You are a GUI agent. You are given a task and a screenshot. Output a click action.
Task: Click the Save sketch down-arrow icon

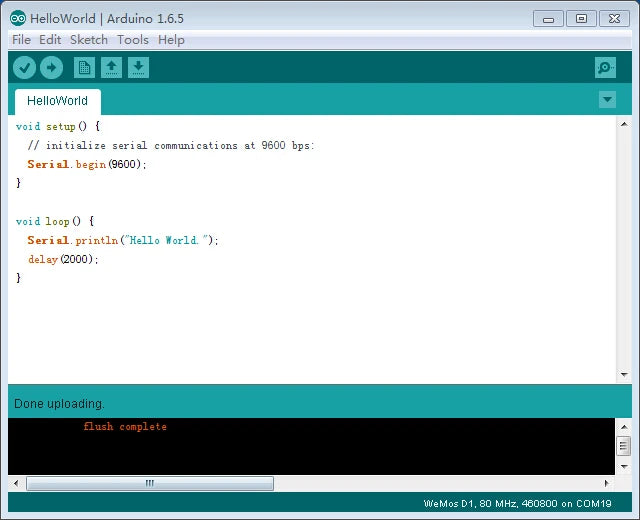pos(139,67)
